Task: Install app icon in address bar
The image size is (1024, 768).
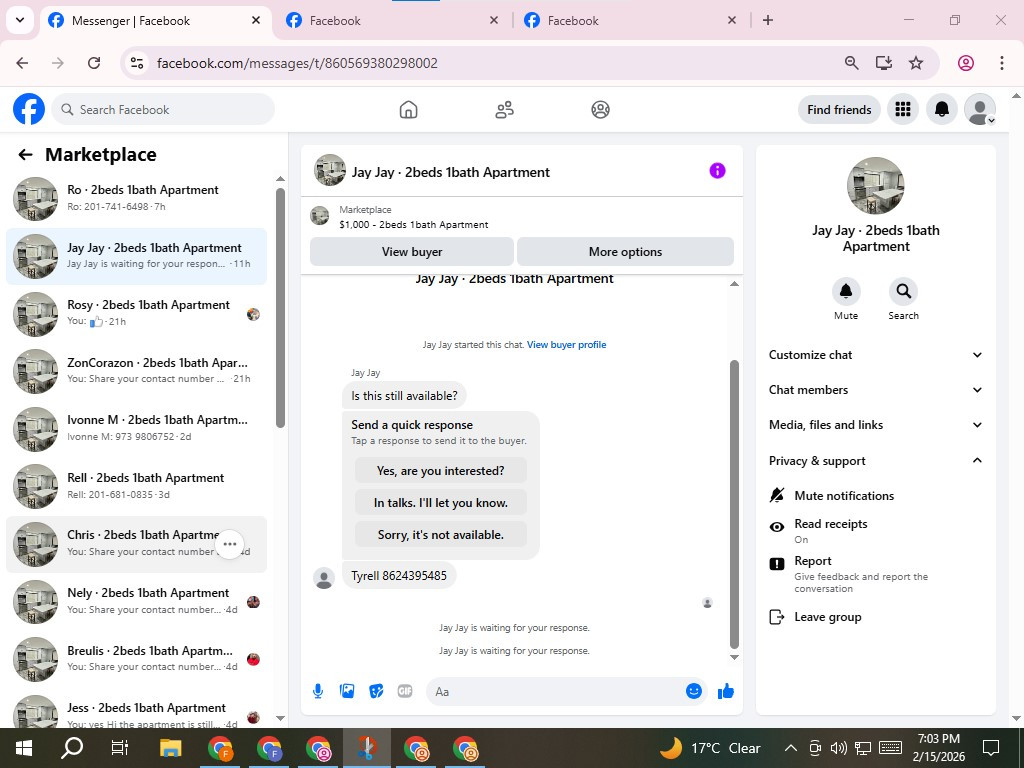Action: click(x=884, y=63)
